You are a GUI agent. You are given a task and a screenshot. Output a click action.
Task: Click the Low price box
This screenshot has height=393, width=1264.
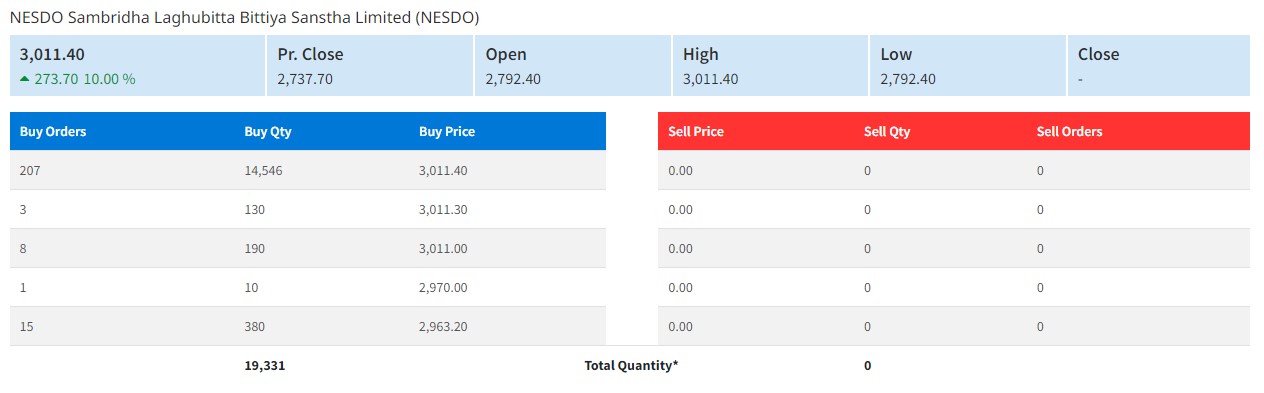coord(967,66)
